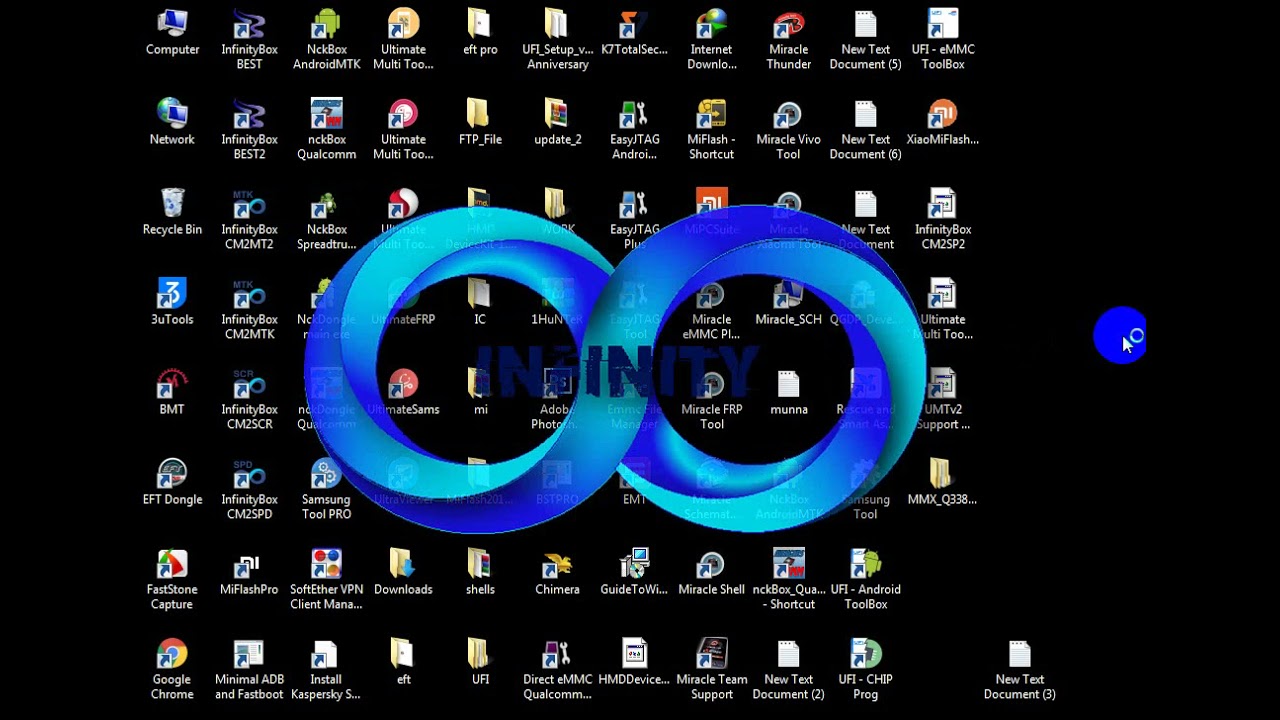Open the munna text file
The width and height of the screenshot is (1280, 720).
(x=788, y=394)
